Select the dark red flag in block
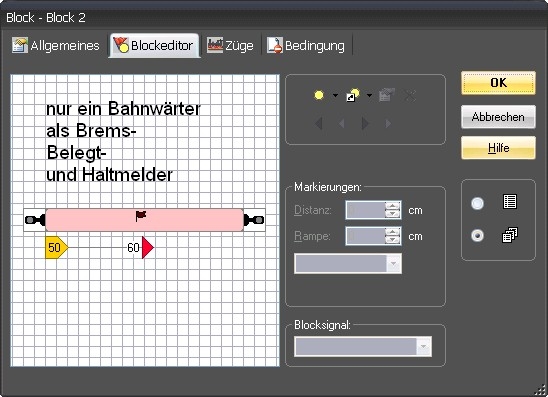 tap(140, 216)
